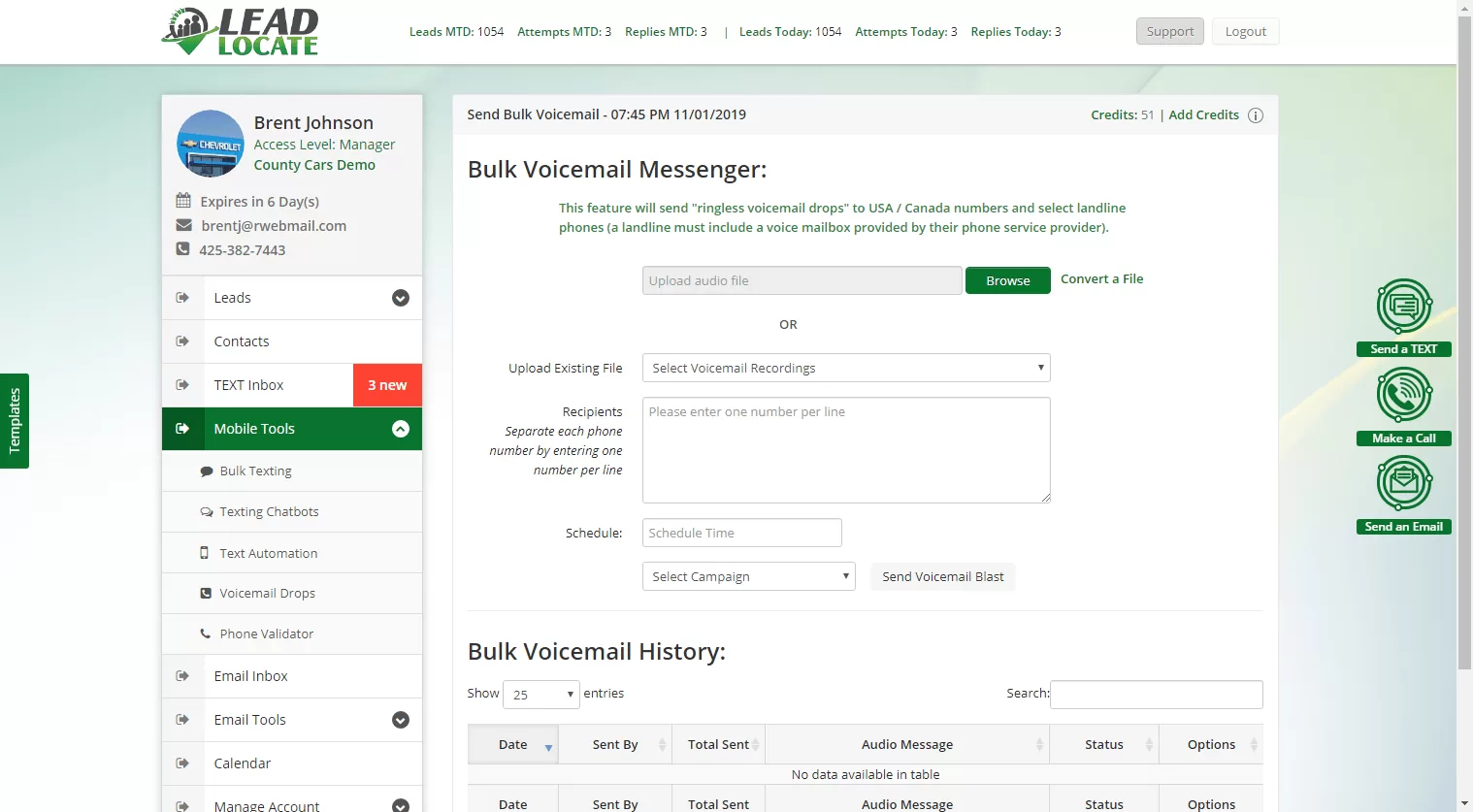Open the Select Voicemail Recordings dropdown
The height and width of the screenshot is (812, 1473).
click(x=846, y=368)
